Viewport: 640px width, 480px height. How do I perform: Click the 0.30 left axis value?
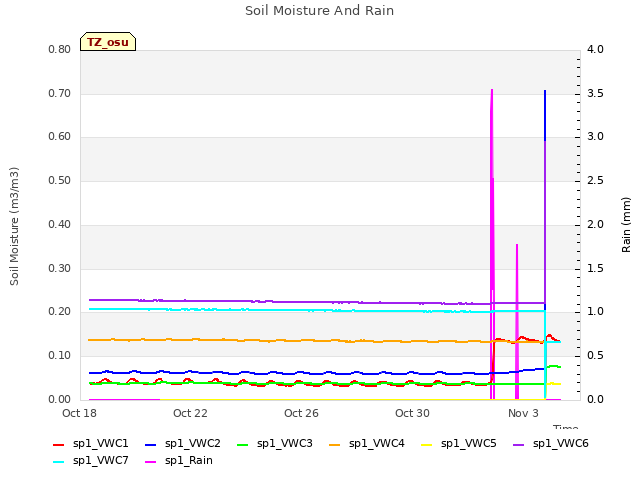(x=60, y=269)
